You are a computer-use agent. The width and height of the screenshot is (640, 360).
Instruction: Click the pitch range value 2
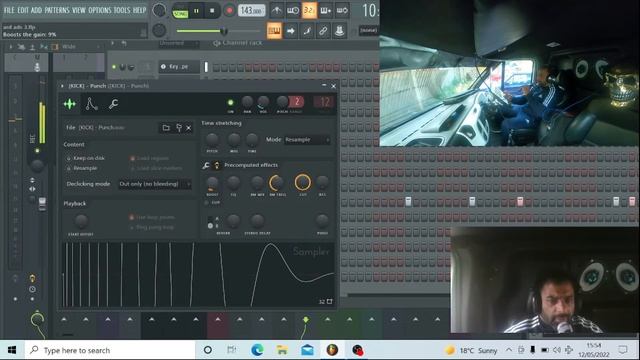point(297,102)
